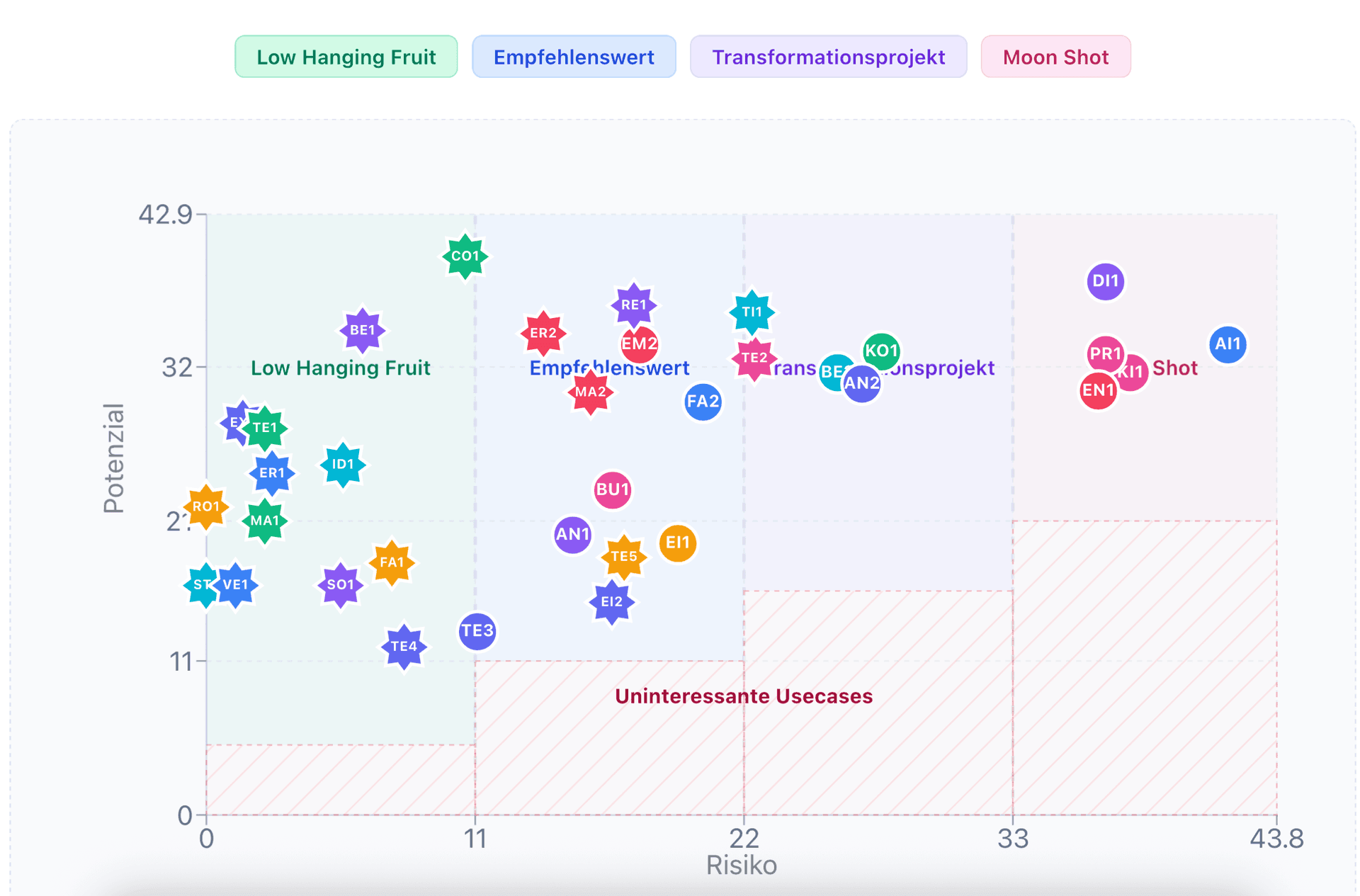Viewport: 1360px width, 896px height.
Task: Click the RO1 orange star marker
Action: [x=205, y=507]
